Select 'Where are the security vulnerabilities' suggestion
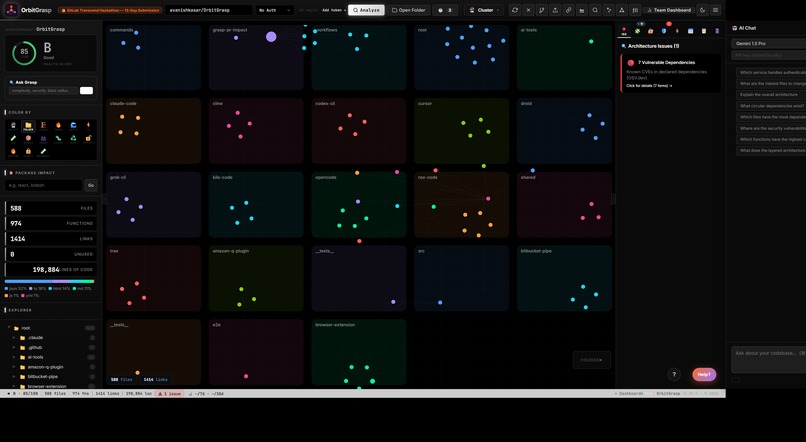 pyautogui.click(x=771, y=128)
